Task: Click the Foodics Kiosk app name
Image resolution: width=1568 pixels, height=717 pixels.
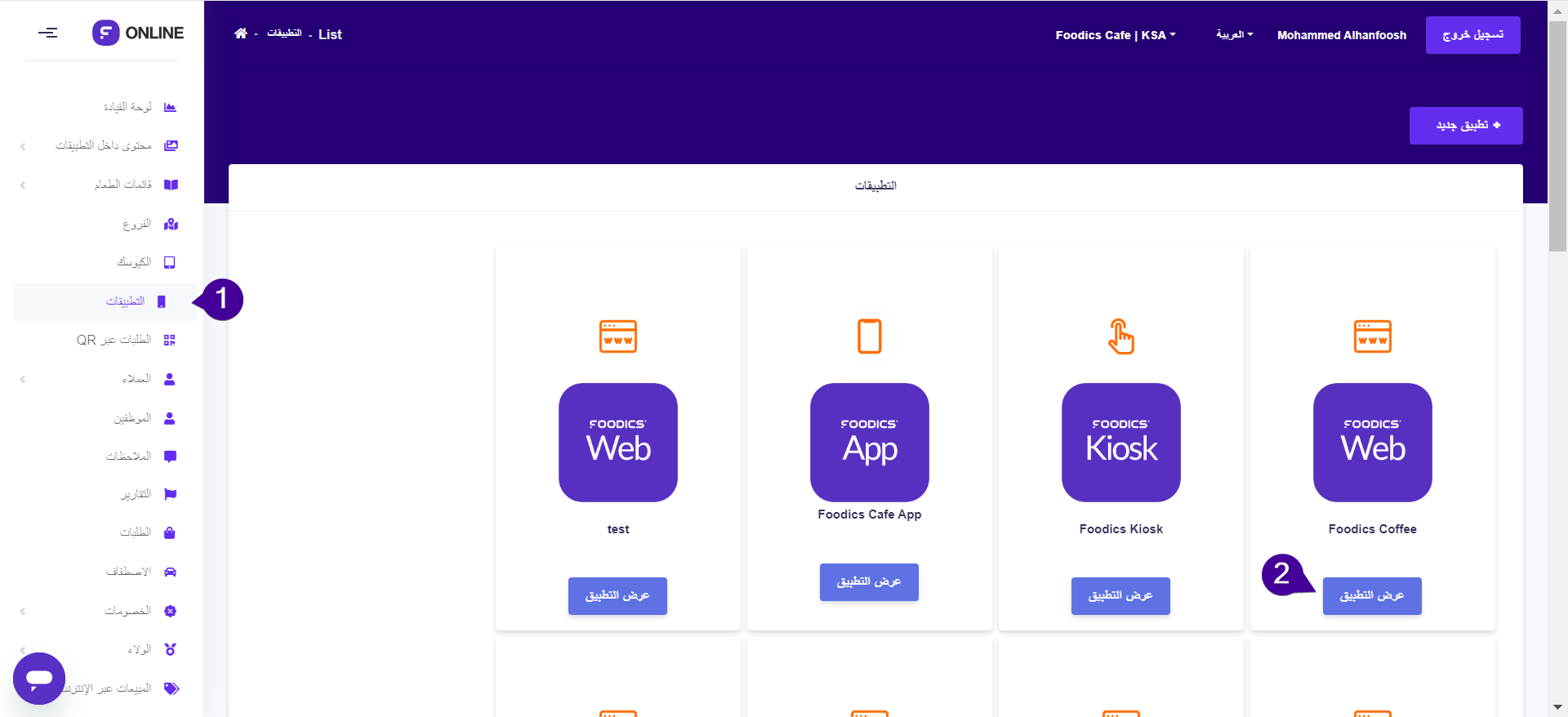Action: pos(1121,529)
